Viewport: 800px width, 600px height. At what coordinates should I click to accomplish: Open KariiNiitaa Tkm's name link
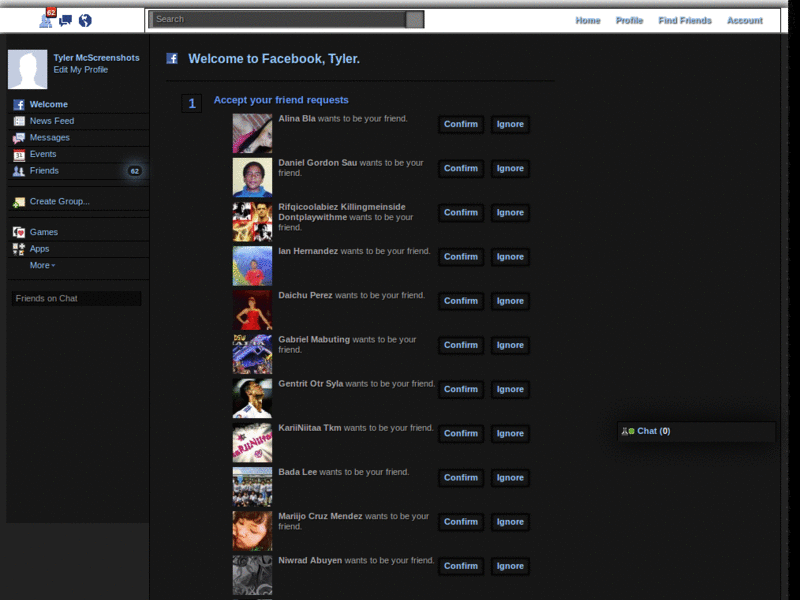[x=310, y=428]
